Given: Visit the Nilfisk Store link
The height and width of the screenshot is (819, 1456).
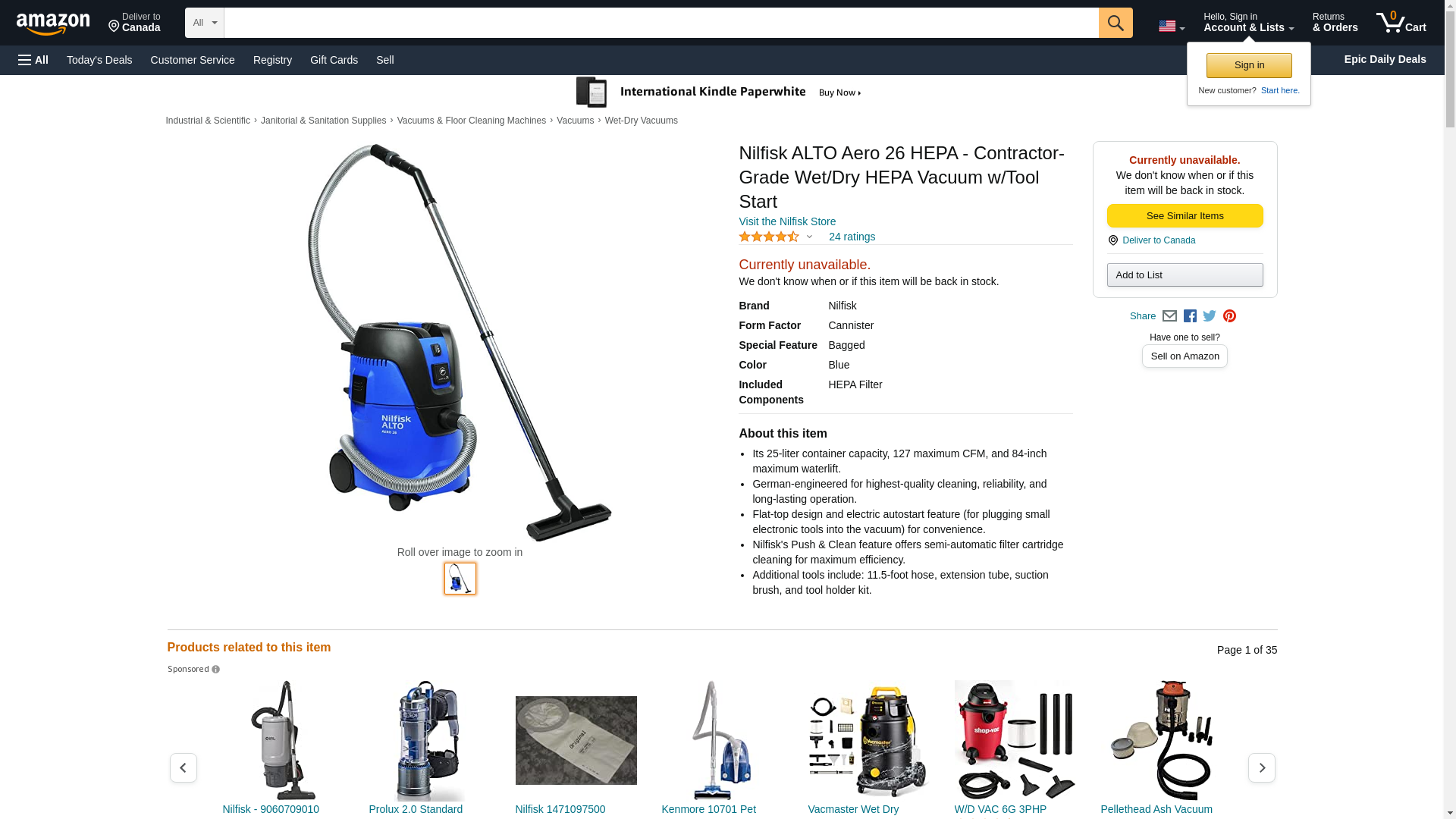Looking at the screenshot, I should point(787,221).
